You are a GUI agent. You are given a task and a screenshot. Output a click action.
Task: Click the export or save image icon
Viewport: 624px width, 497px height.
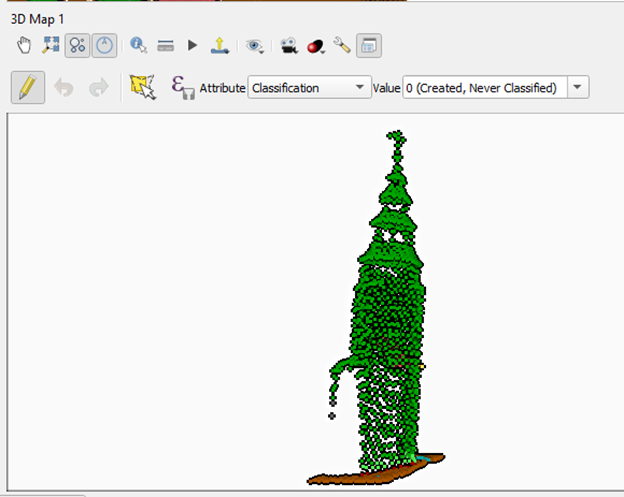[x=220, y=45]
